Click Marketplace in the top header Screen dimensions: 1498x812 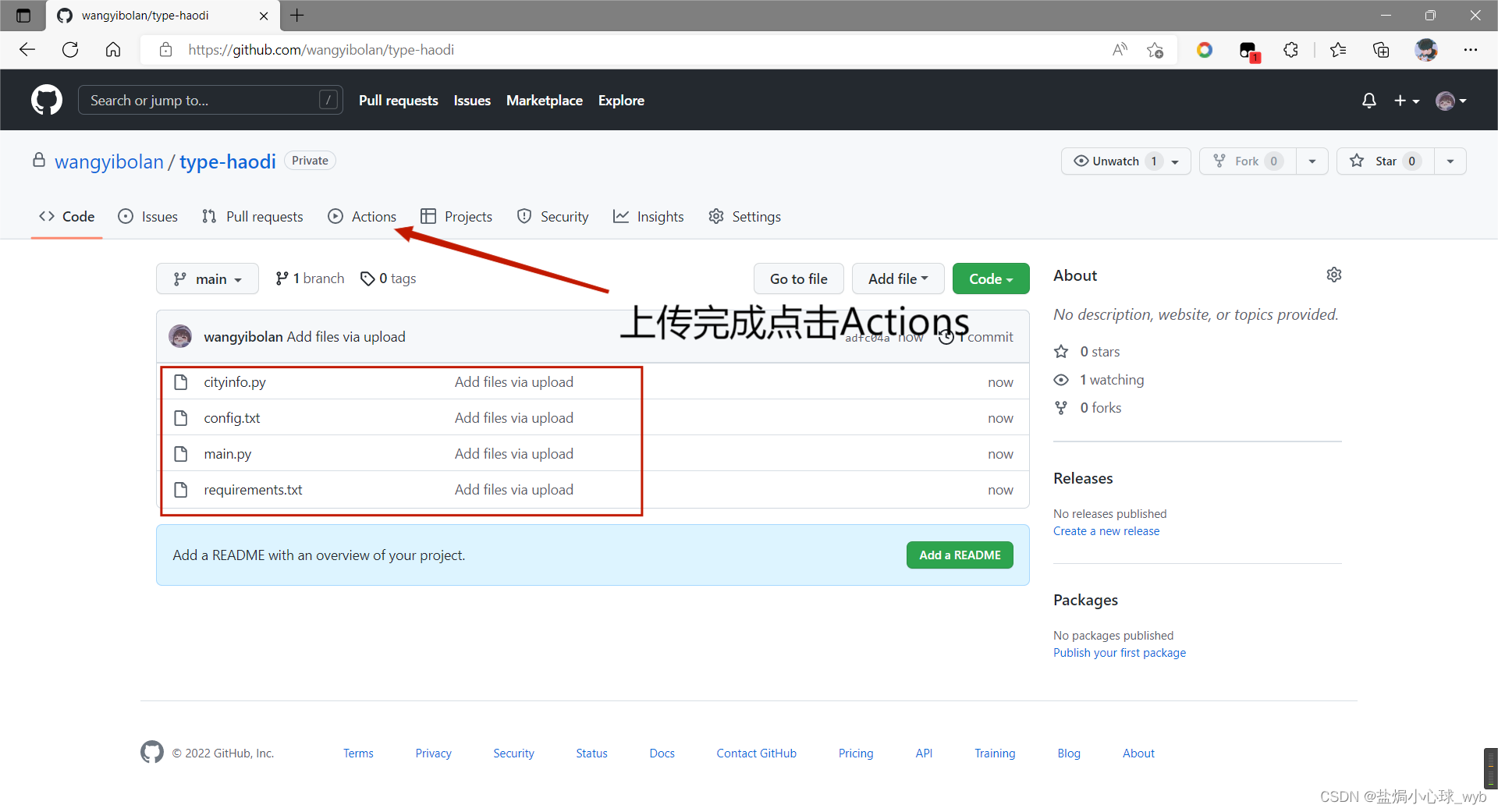point(545,101)
